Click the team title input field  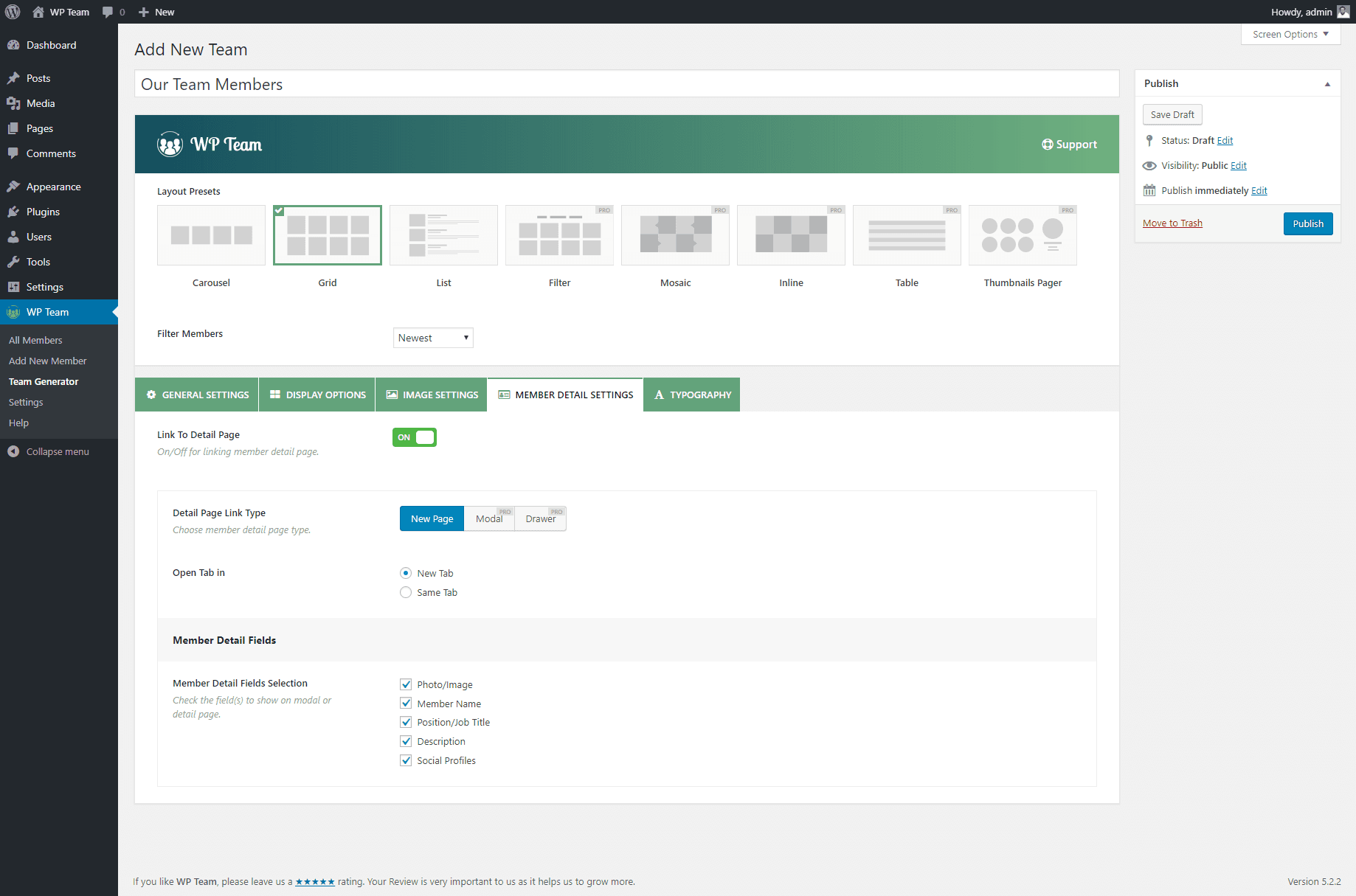point(626,84)
